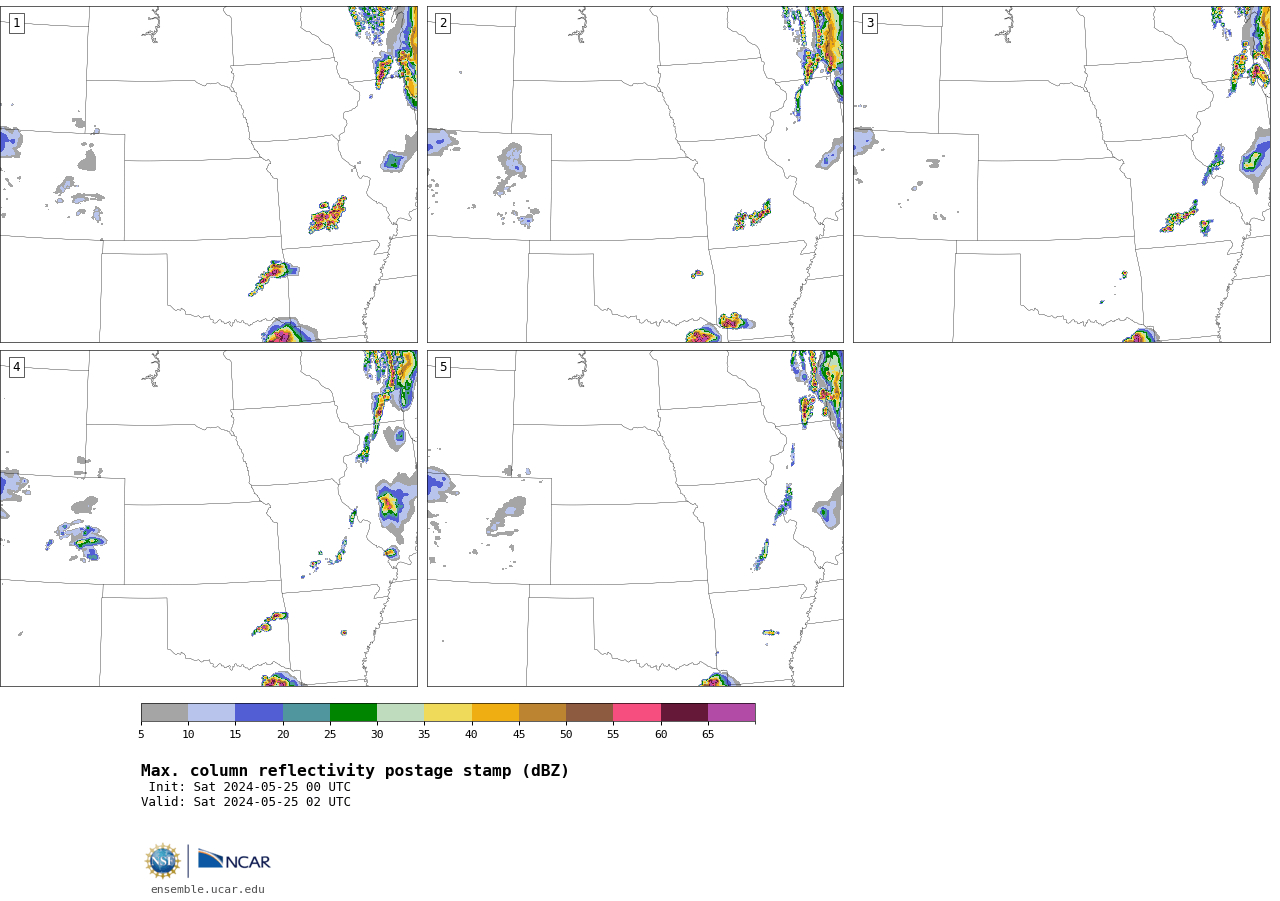The width and height of the screenshot is (1280, 901).
Task: Select the pink 55-60 dBZ swatch
Action: (637, 713)
